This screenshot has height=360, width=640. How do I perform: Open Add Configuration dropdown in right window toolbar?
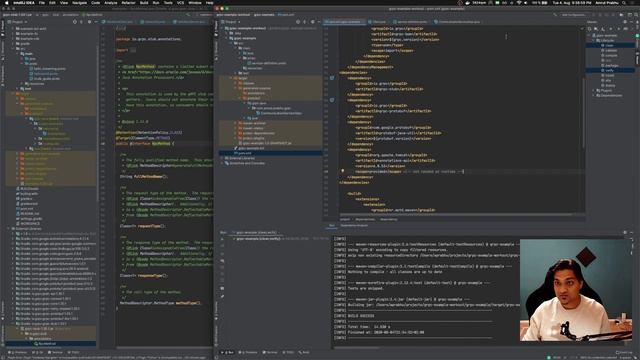pos(573,15)
